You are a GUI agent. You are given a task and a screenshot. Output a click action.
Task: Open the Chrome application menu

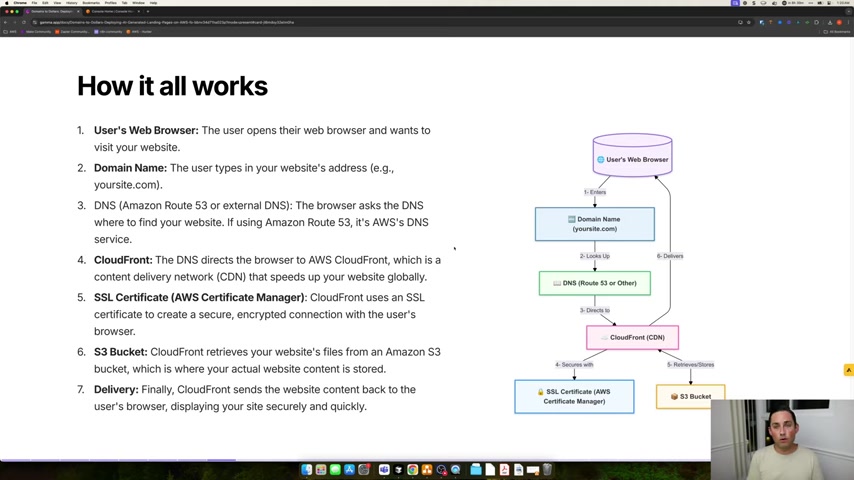click(20, 3)
